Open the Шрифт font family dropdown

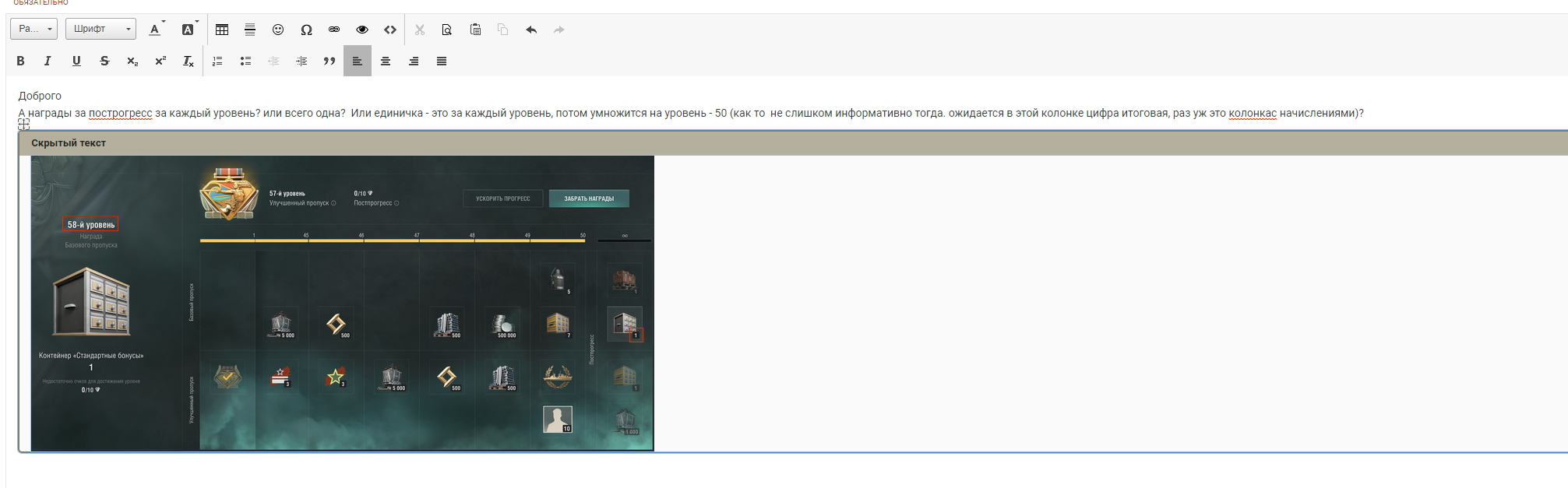(x=100, y=29)
